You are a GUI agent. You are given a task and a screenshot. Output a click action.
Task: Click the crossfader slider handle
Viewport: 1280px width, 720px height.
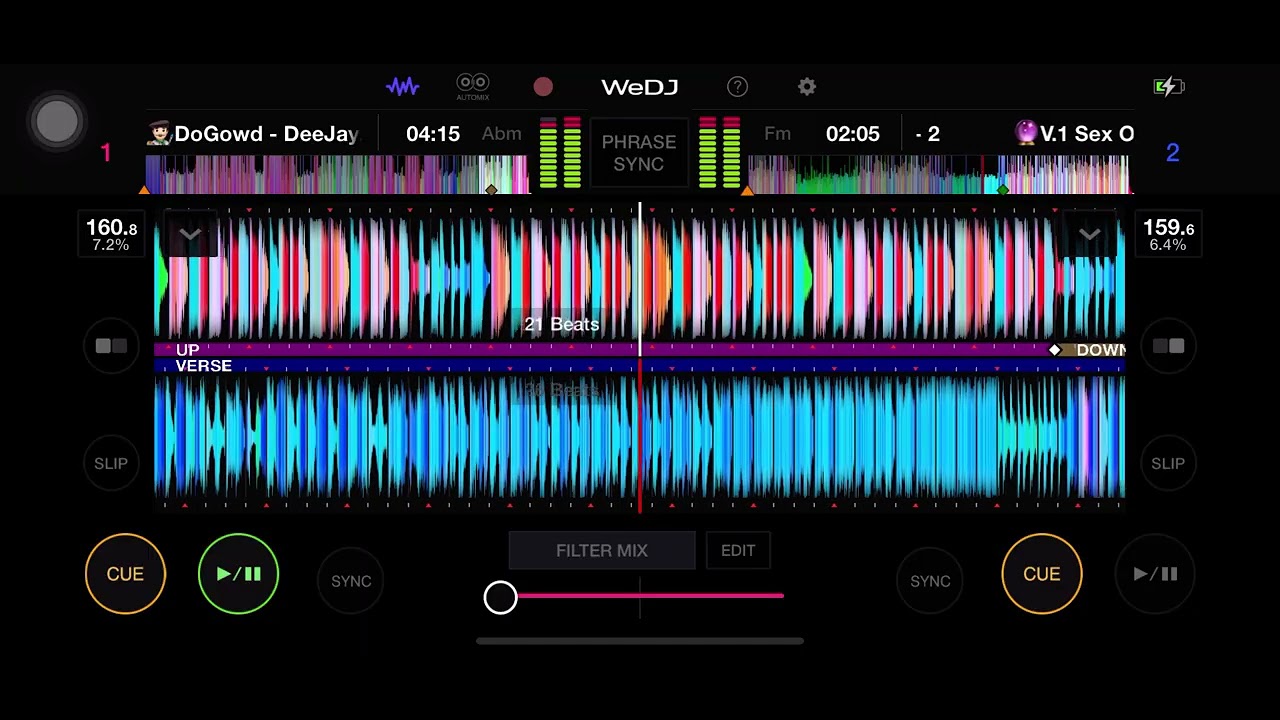coord(501,597)
